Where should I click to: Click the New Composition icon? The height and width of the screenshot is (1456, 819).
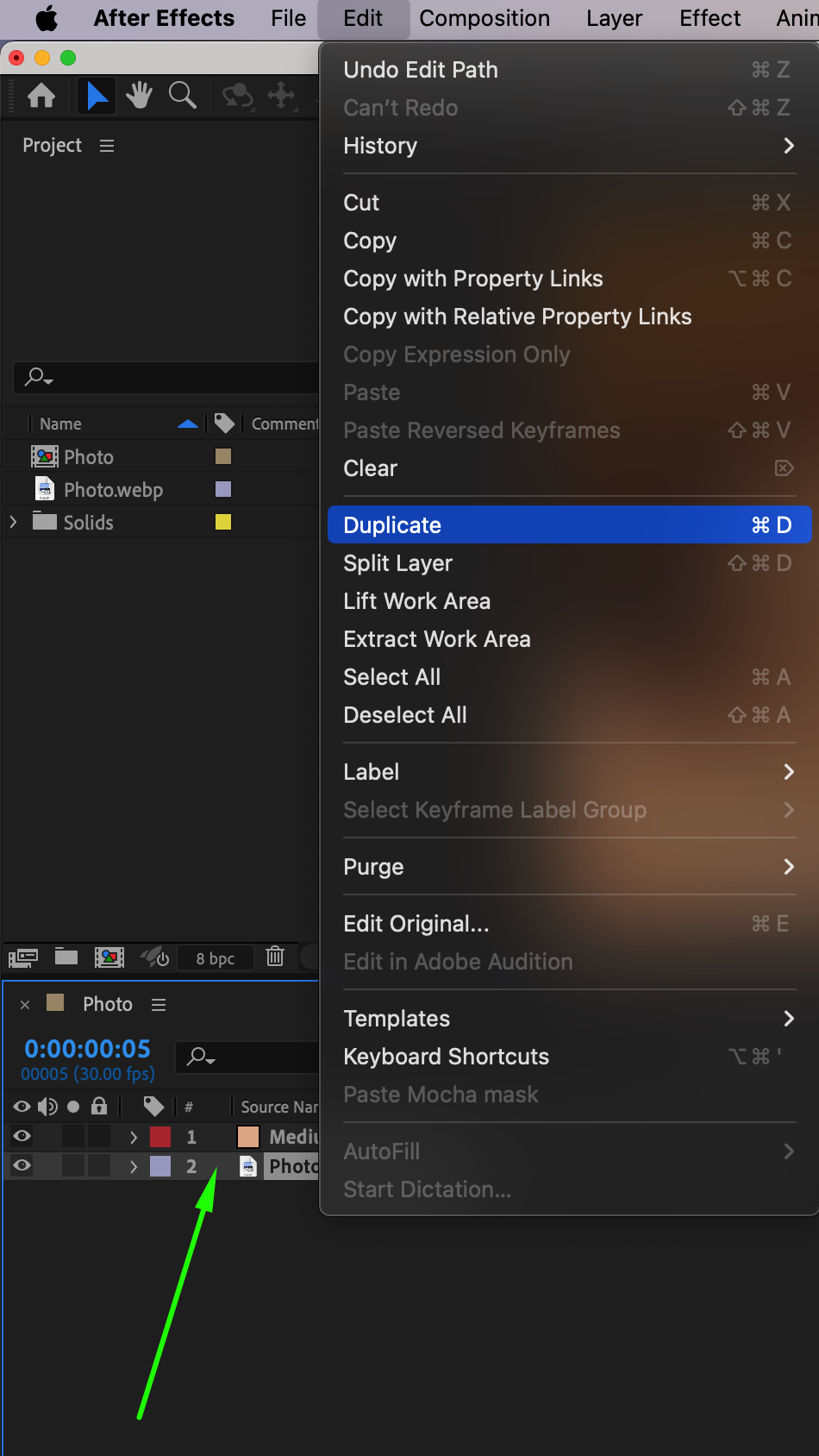pos(109,957)
